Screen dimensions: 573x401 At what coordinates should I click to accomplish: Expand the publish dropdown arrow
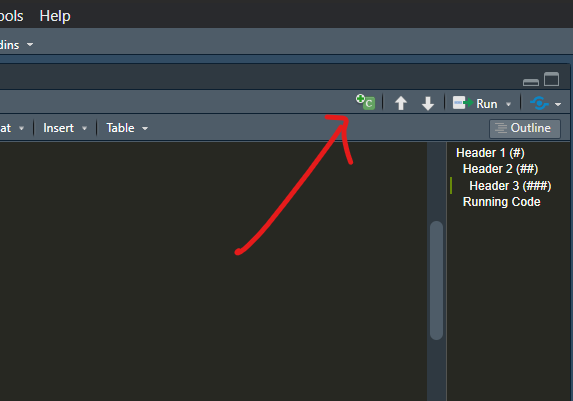558,105
